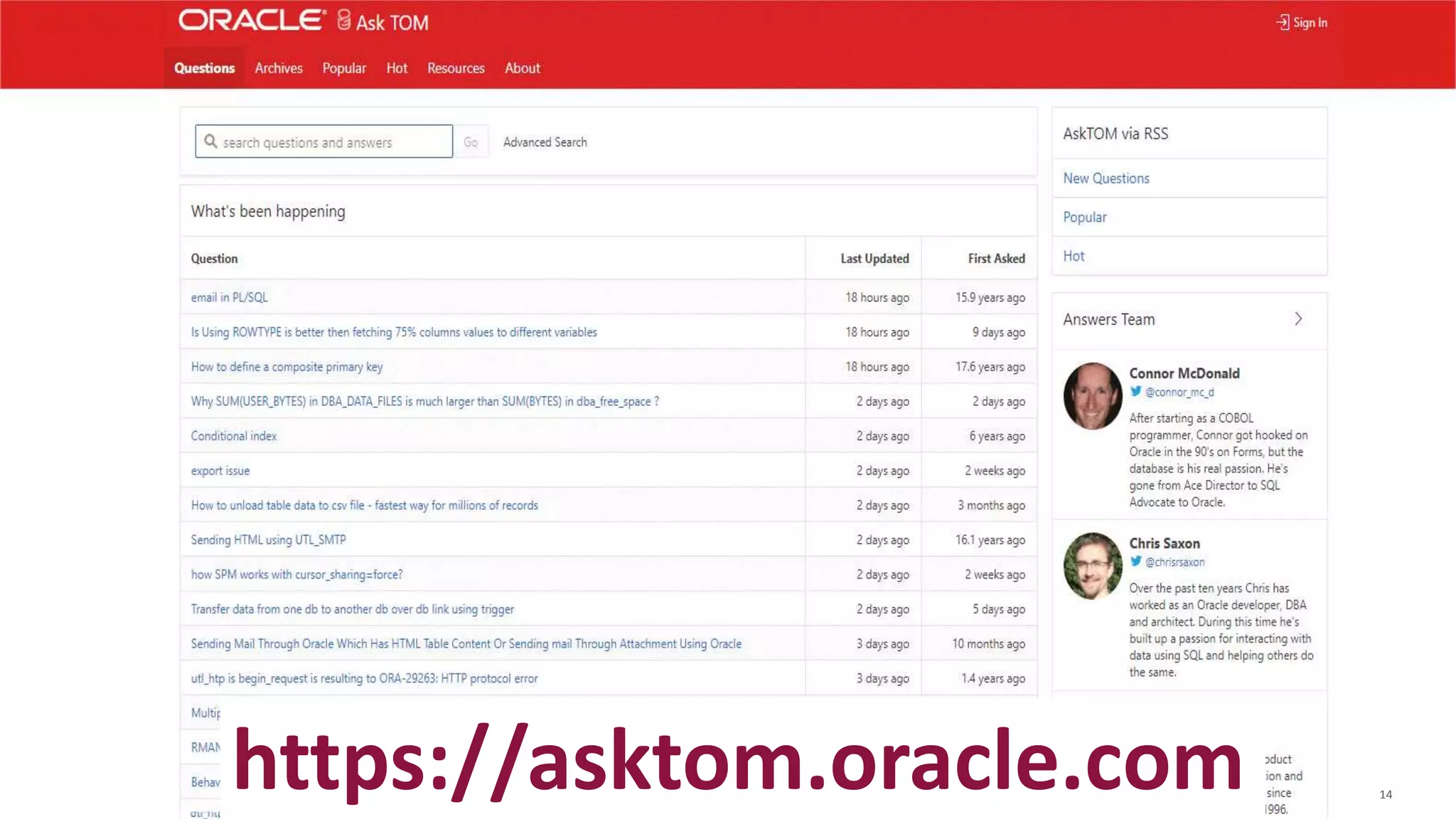Click the AskTOM via RSS heading

click(x=1115, y=134)
